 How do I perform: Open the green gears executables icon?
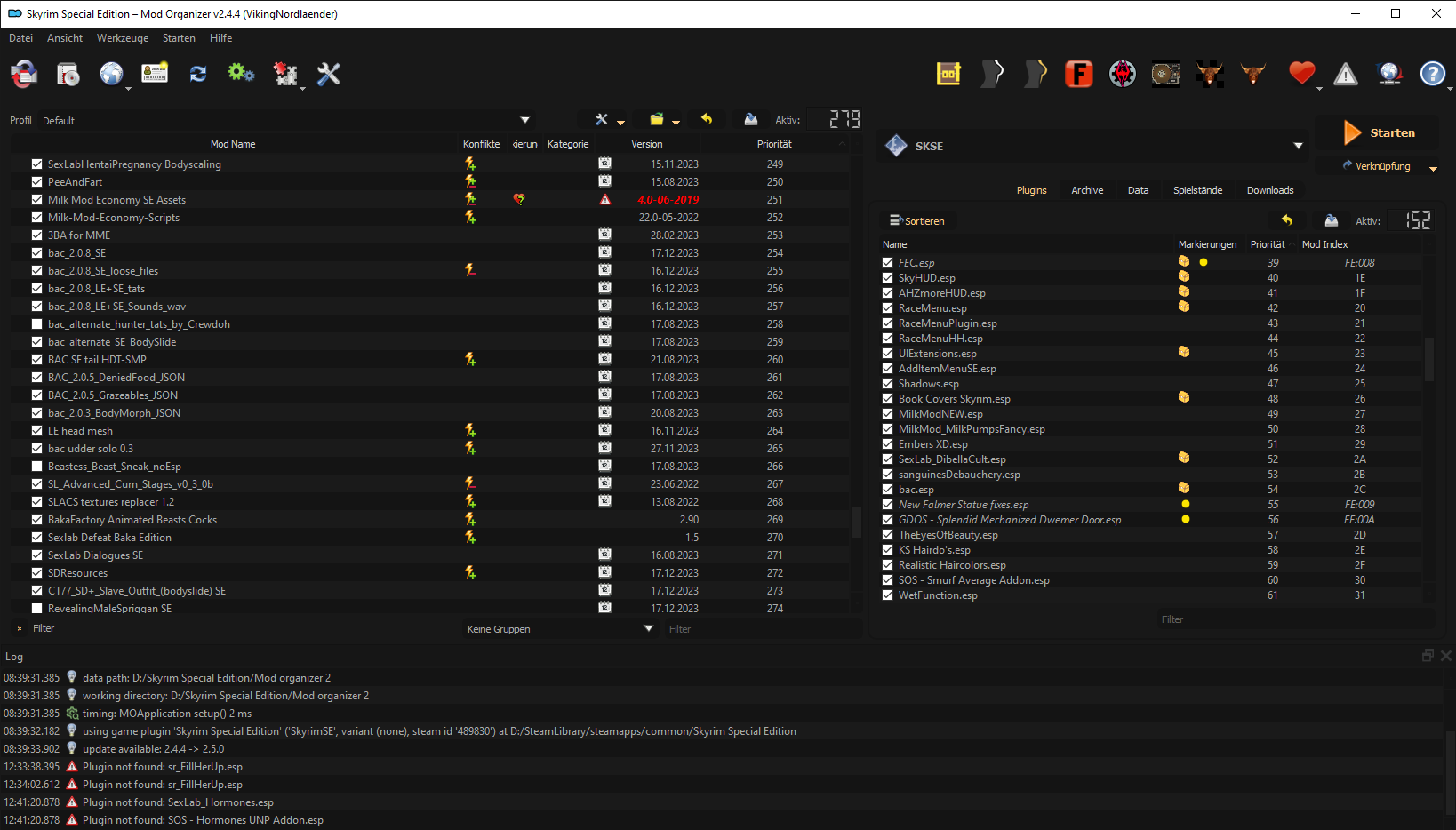[x=241, y=74]
